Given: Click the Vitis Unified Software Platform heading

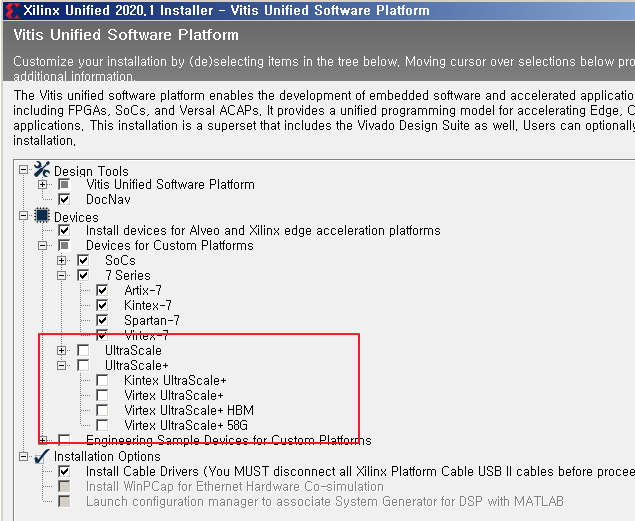Looking at the screenshot, I should pyautogui.click(x=126, y=35).
